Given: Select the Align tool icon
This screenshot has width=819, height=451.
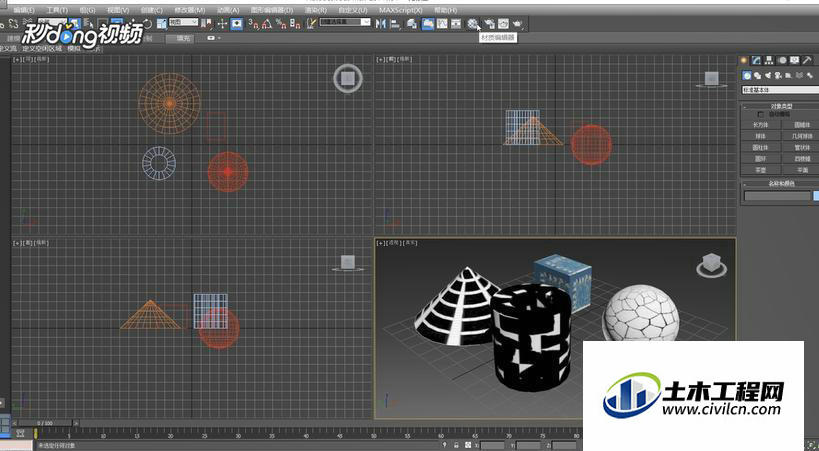Looking at the screenshot, I should pyautogui.click(x=394, y=24).
